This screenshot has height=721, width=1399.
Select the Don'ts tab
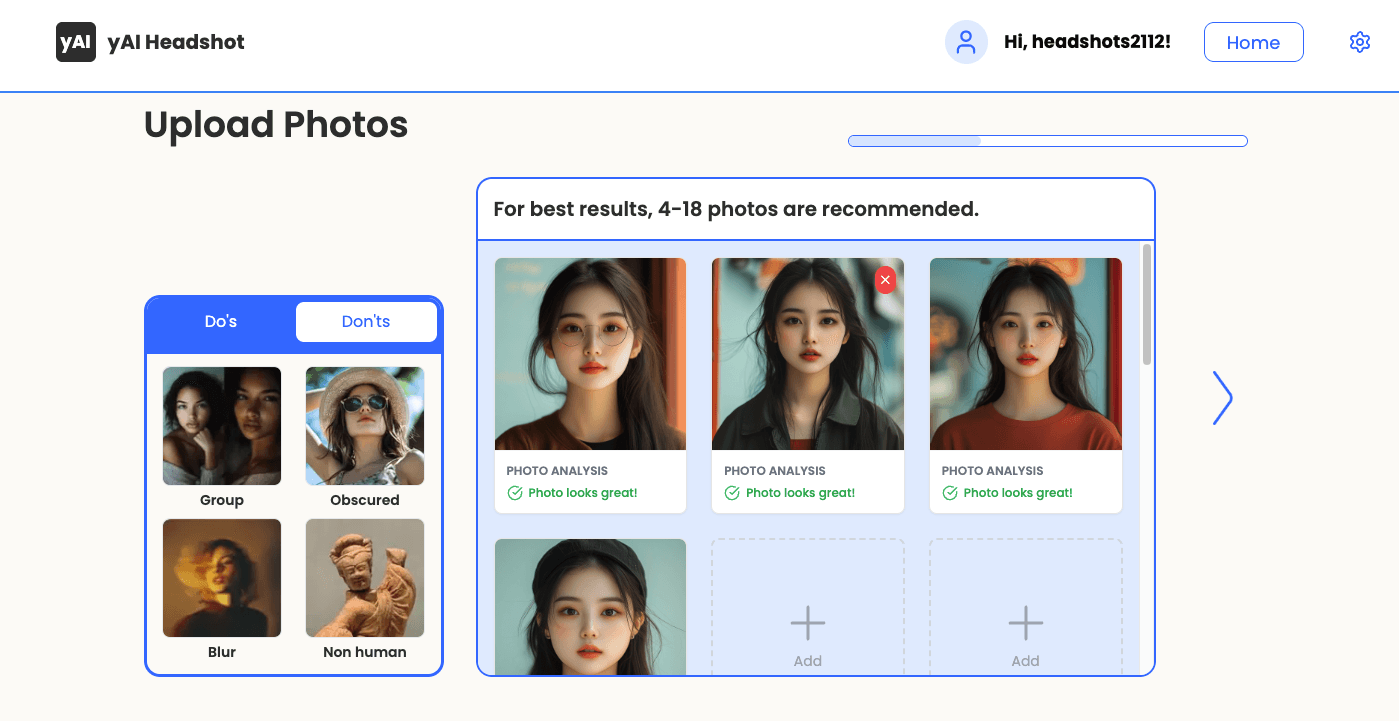pos(366,322)
